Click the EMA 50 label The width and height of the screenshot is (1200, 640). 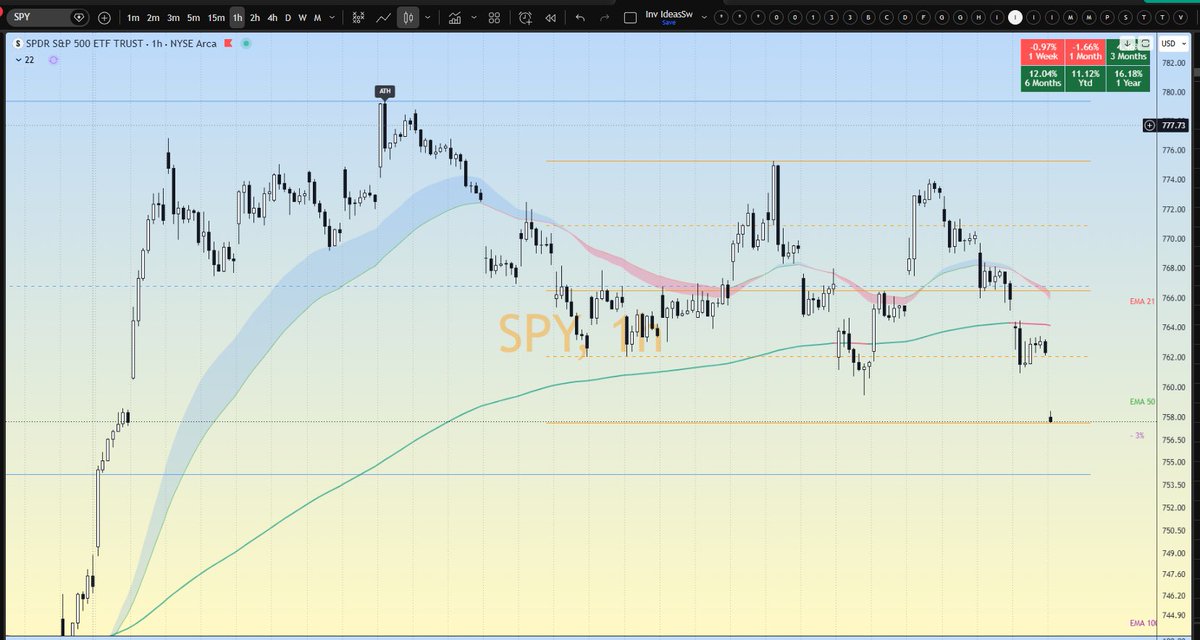[1142, 401]
